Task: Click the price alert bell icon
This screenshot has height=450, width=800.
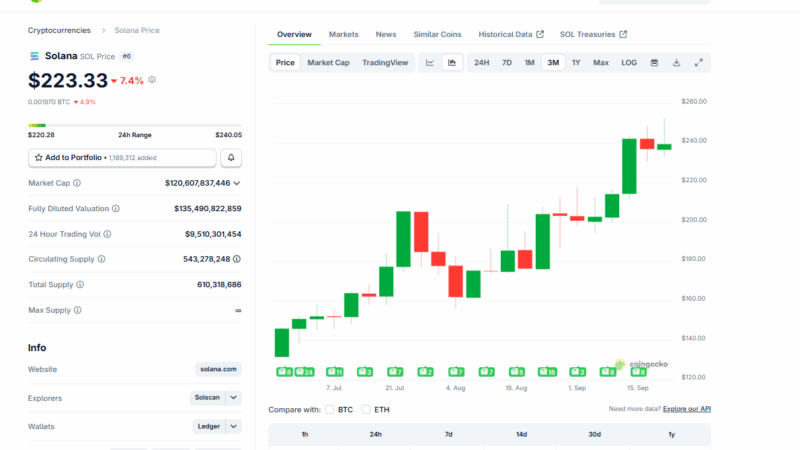Action: tap(231, 158)
